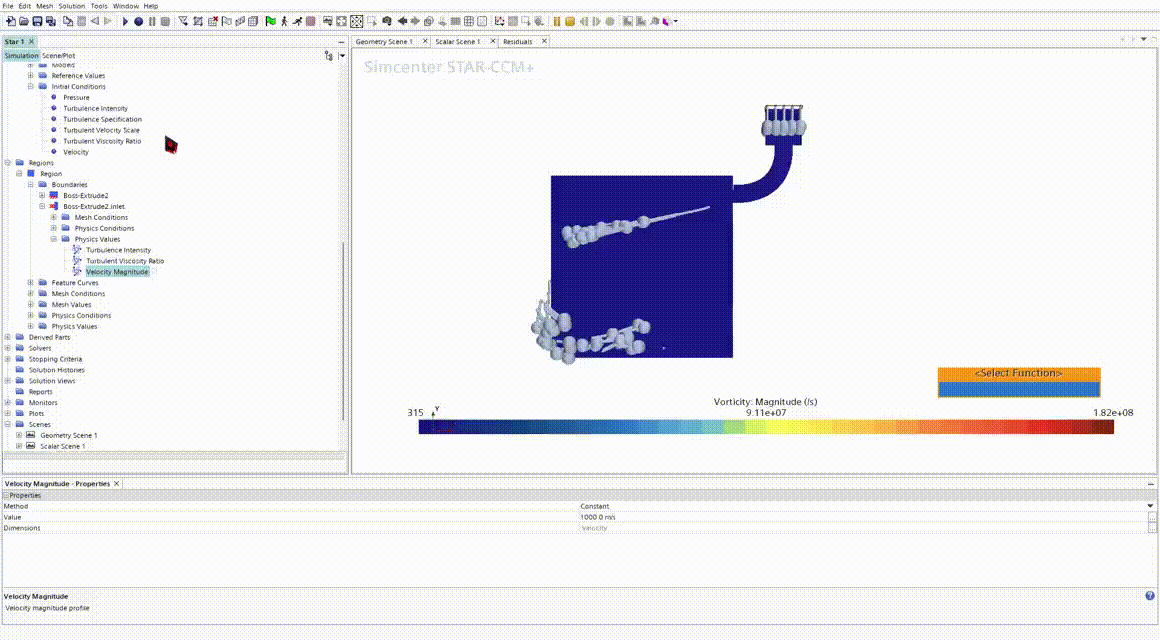The height and width of the screenshot is (640, 1160).
Task: Open the Tools menu
Action: (99, 6)
